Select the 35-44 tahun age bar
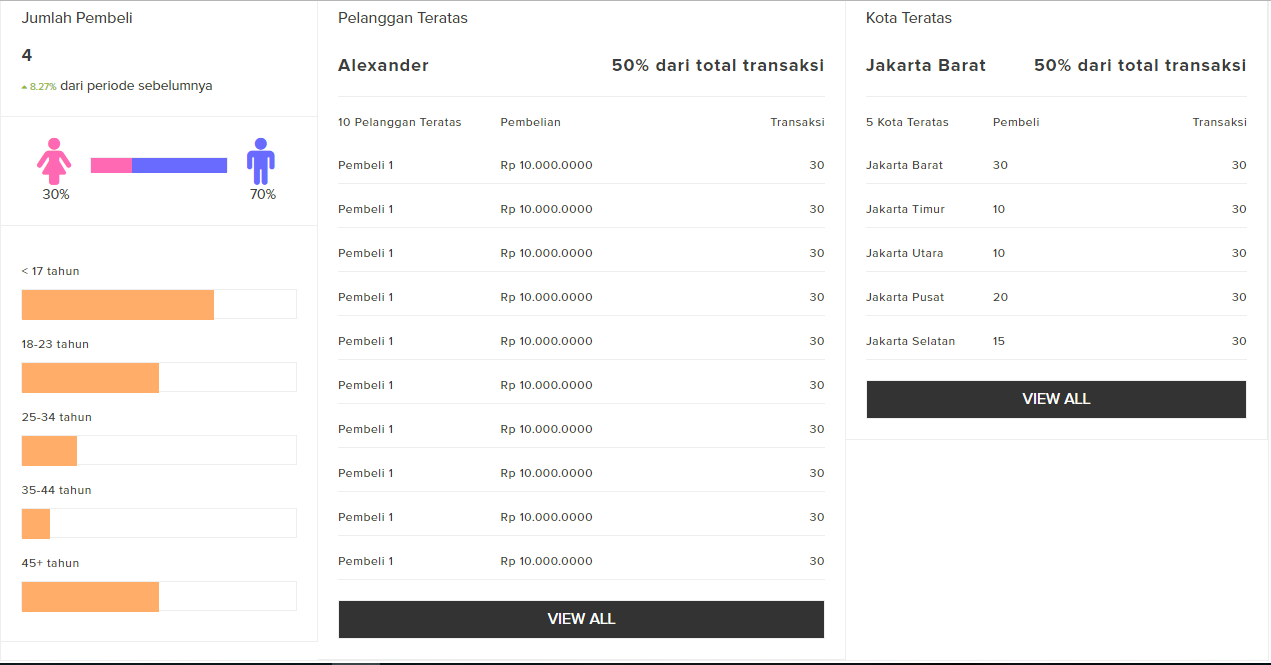The width and height of the screenshot is (1271, 665). pos(159,523)
